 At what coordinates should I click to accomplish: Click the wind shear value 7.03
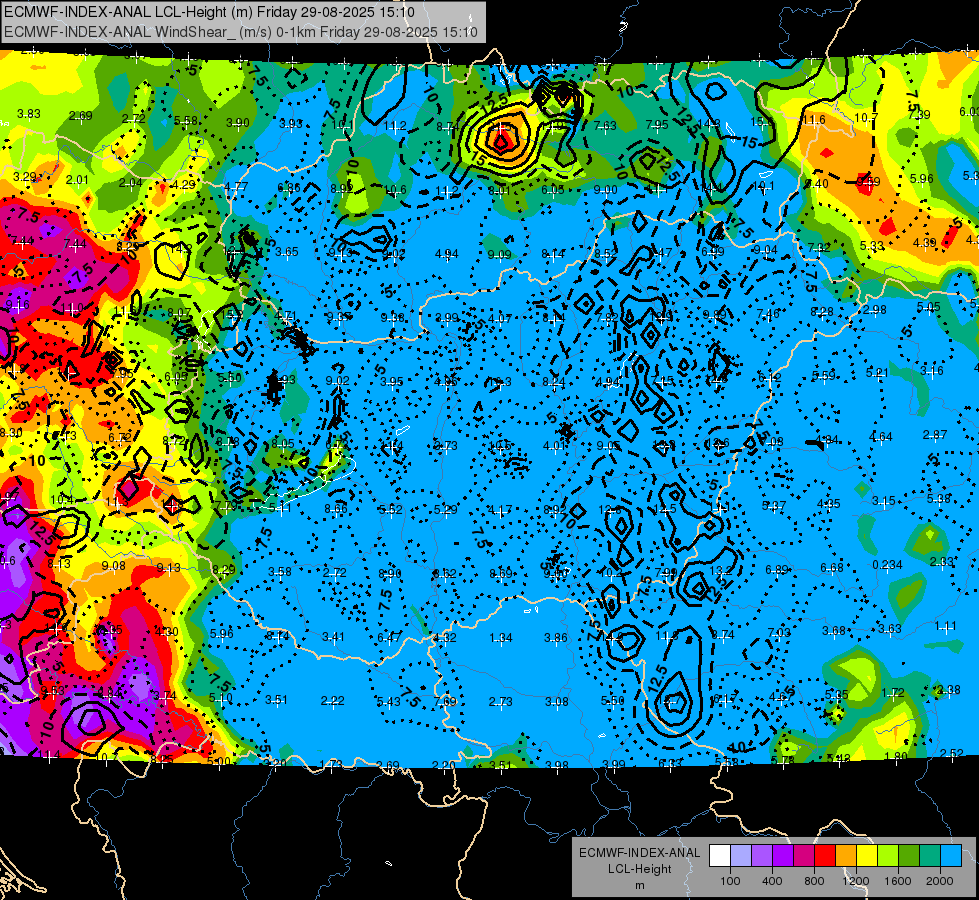779,633
